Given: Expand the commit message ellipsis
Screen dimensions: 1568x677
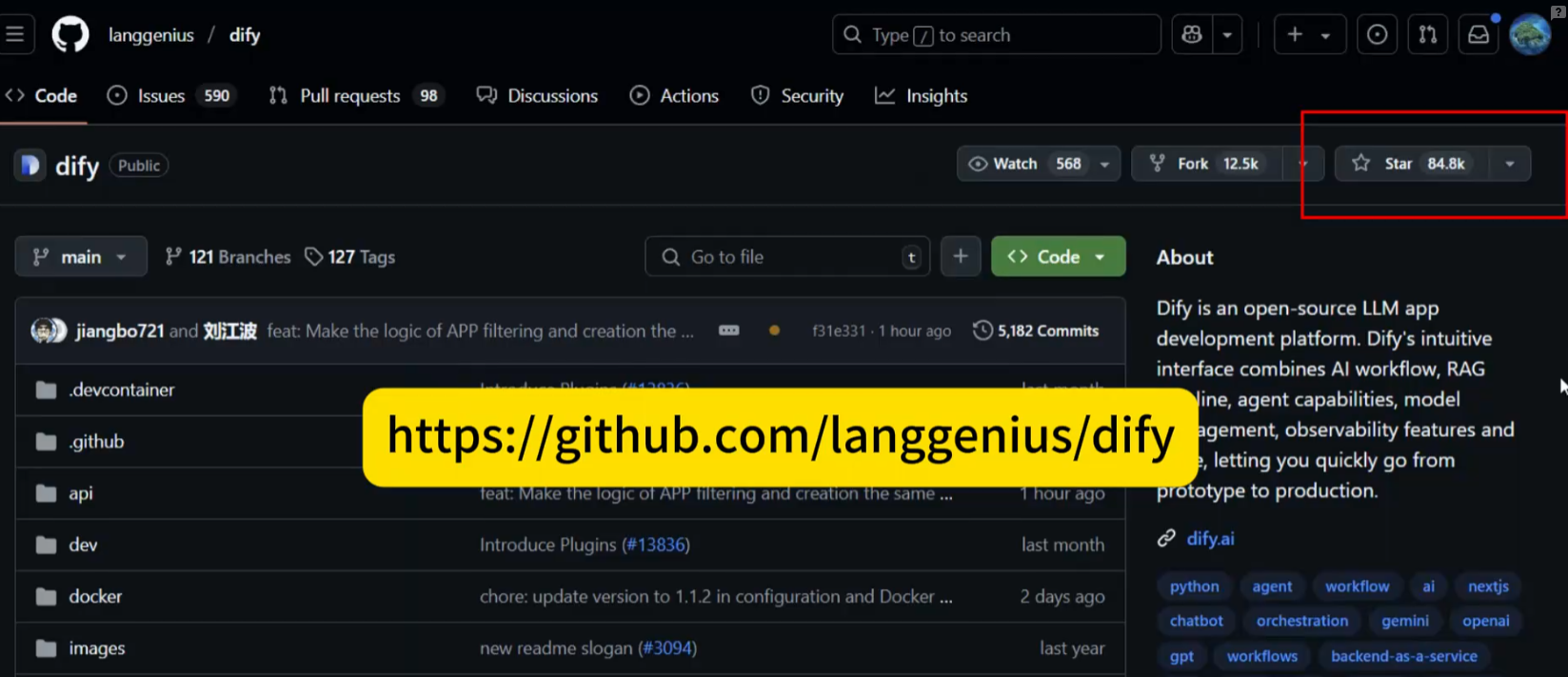Looking at the screenshot, I should [x=728, y=330].
